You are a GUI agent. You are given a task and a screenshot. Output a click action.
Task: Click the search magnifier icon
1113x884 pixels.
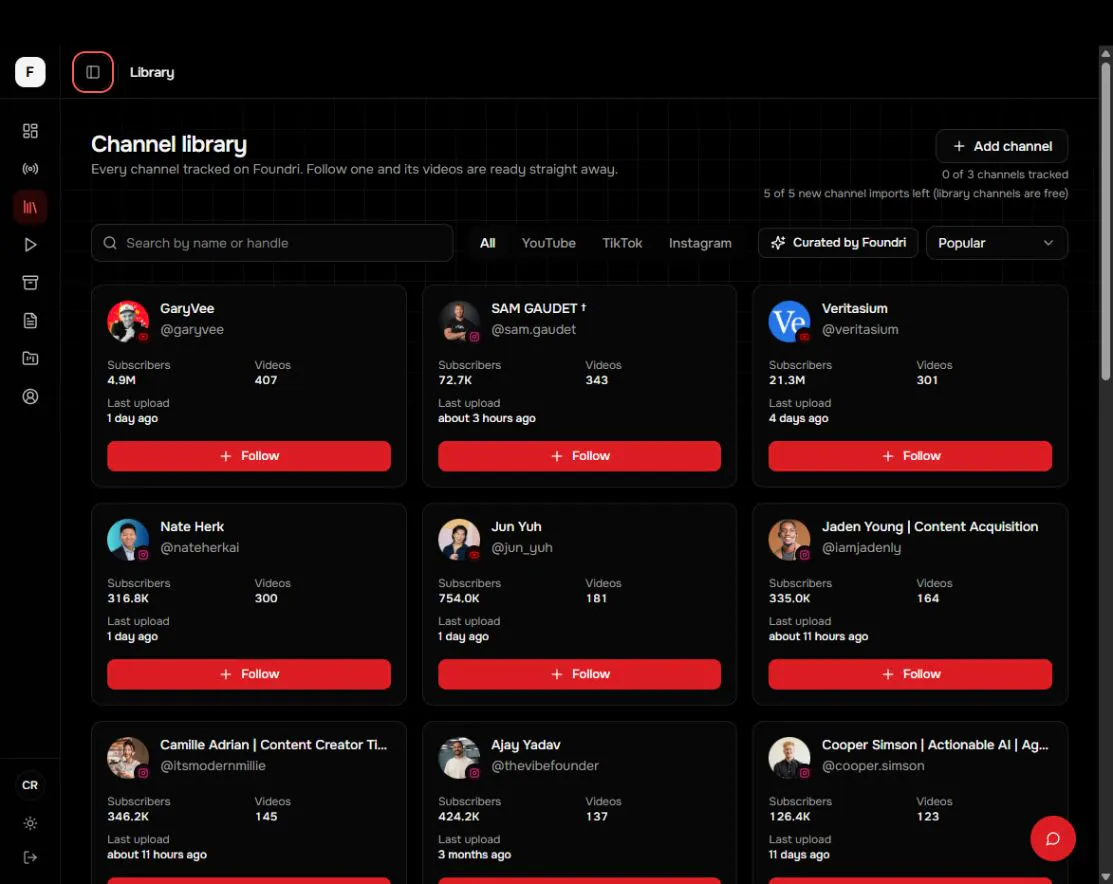[x=110, y=243]
